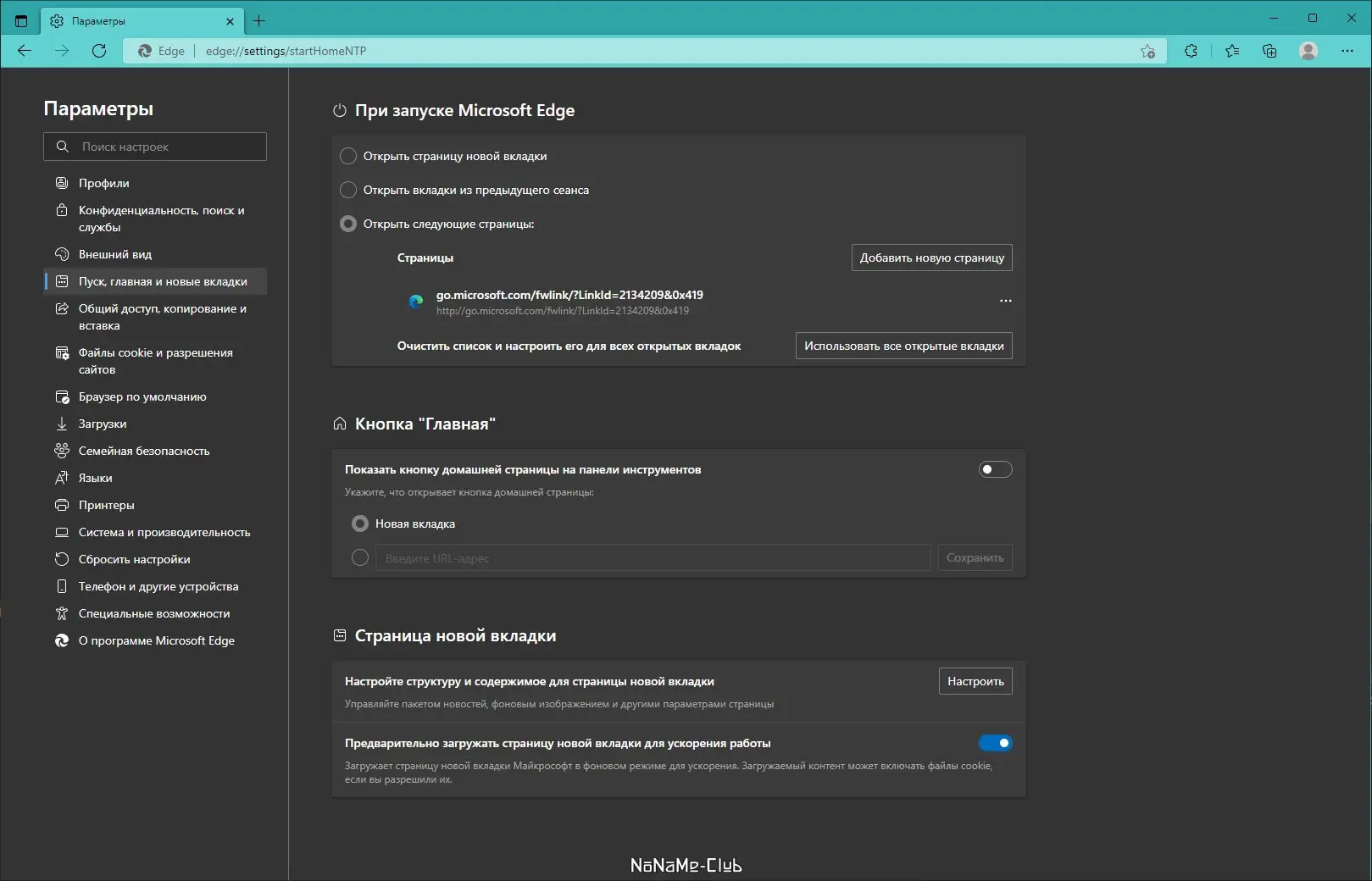Screen dimensions: 1372x881
Task: Refresh the page with reload icon
Action: tap(99, 51)
